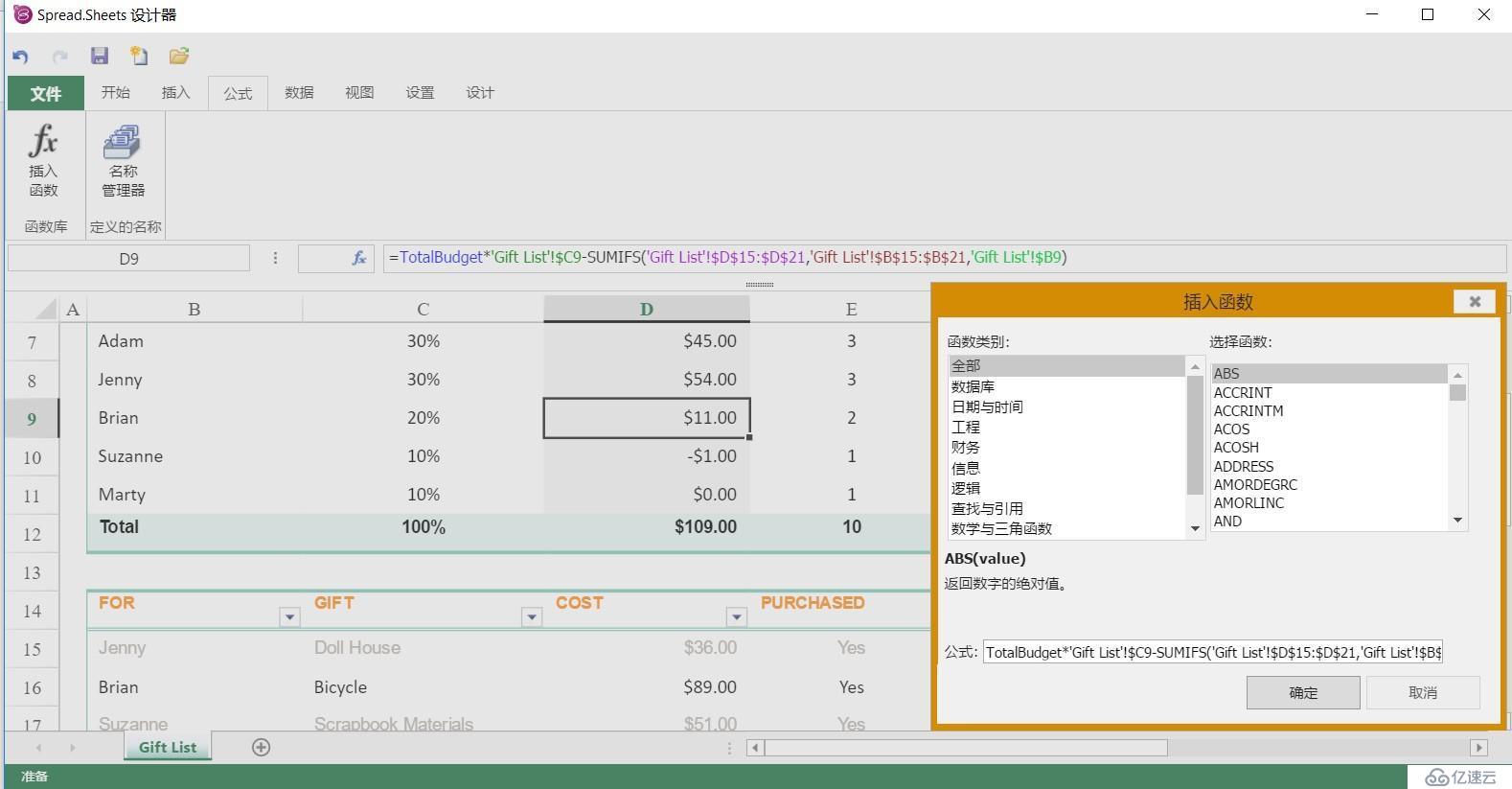1512x789 pixels.
Task: Select ACOS in the function list
Action: point(1330,429)
